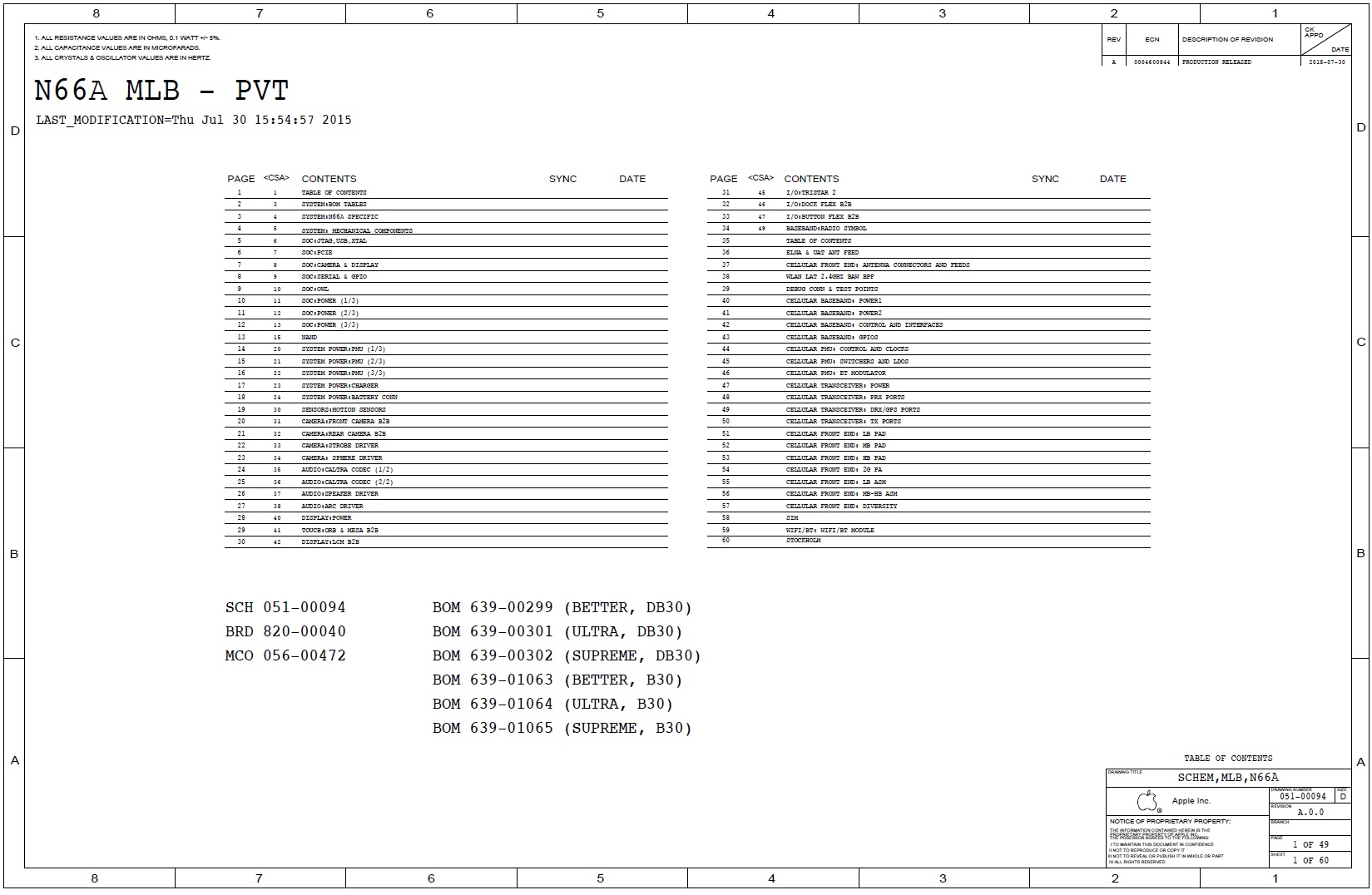Select SYSTEM POWER:CHARGER row
The image size is (1372, 895).
(x=446, y=385)
